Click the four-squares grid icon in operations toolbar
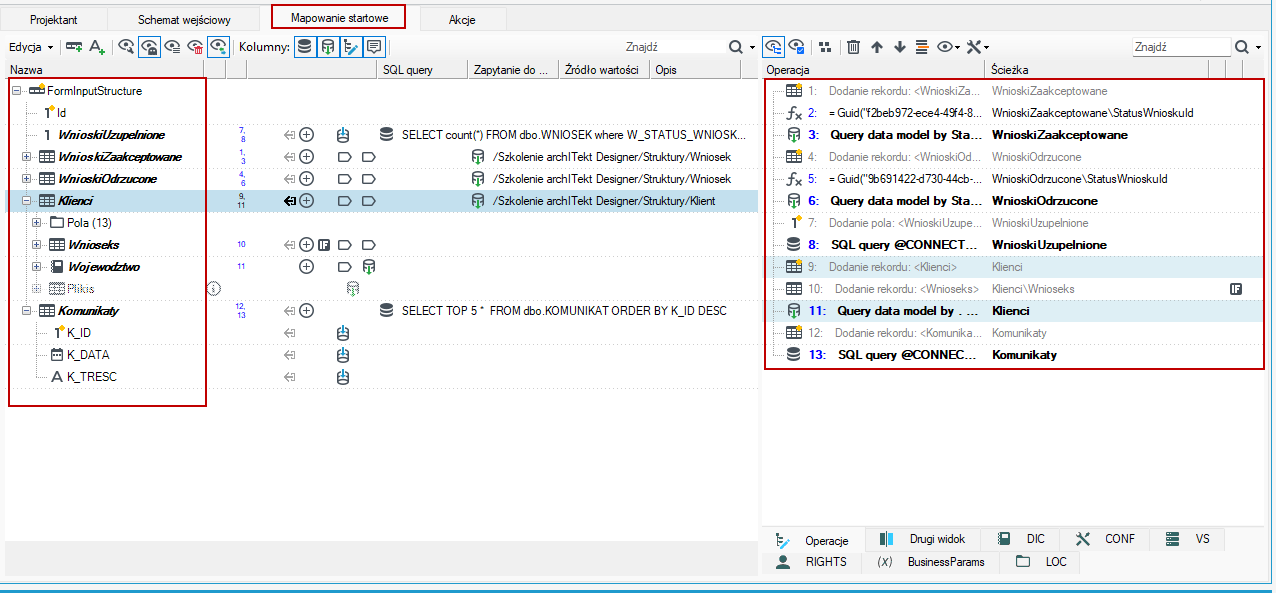 tap(825, 47)
